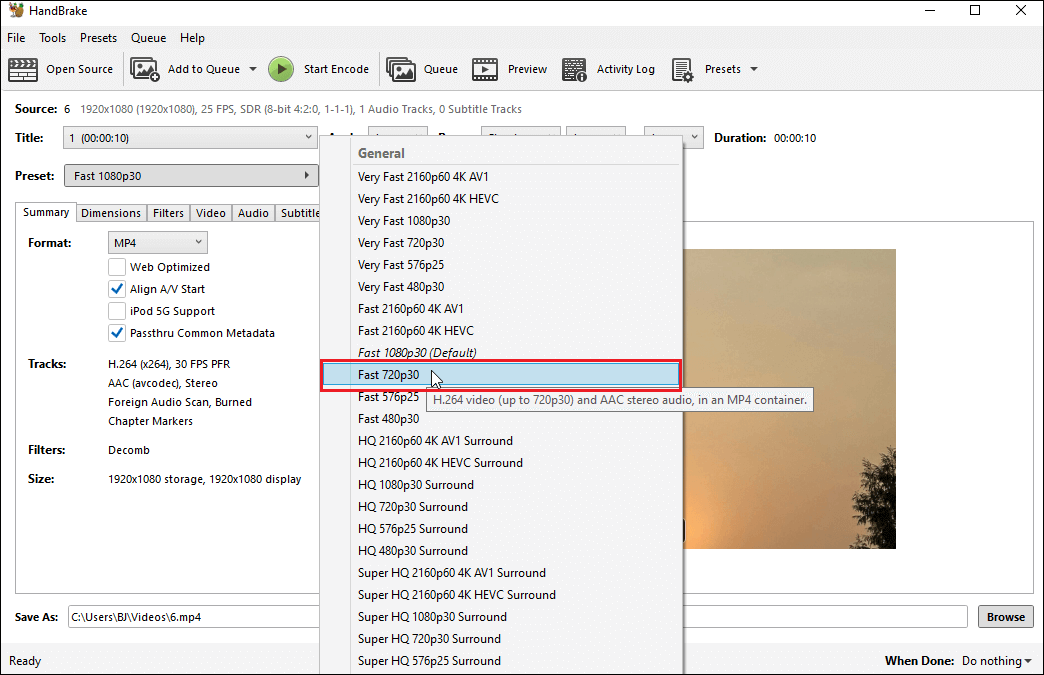
Task: Toggle the Web Optimized checkbox
Action: pos(117,267)
